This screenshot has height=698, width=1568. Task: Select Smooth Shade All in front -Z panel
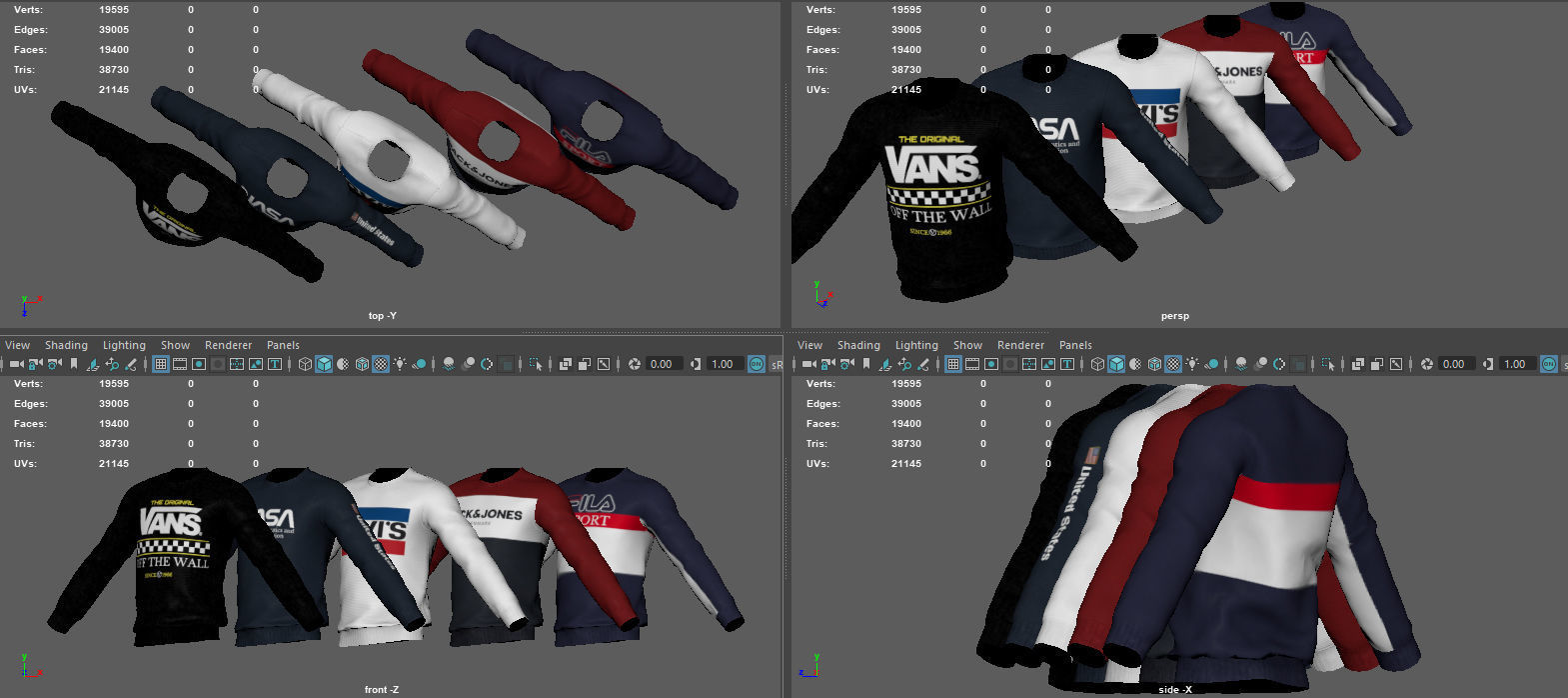click(324, 364)
